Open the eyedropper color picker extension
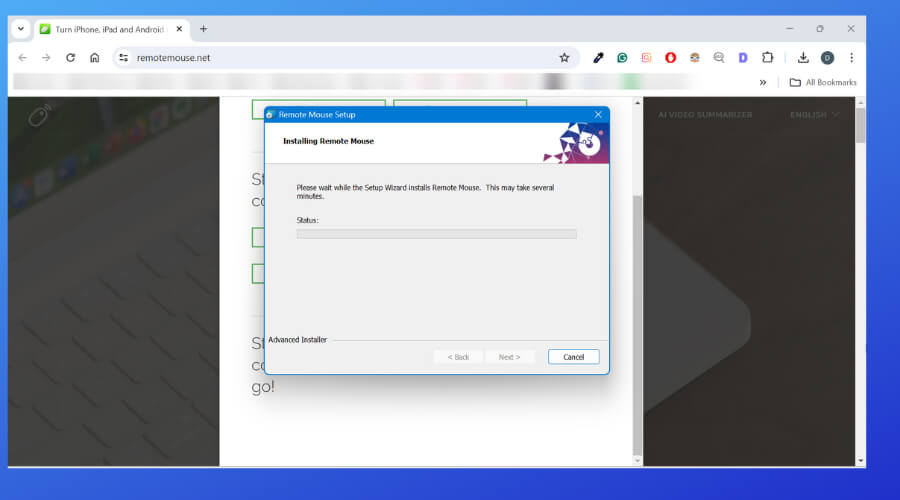Screen dimensions: 900x500 598,57
